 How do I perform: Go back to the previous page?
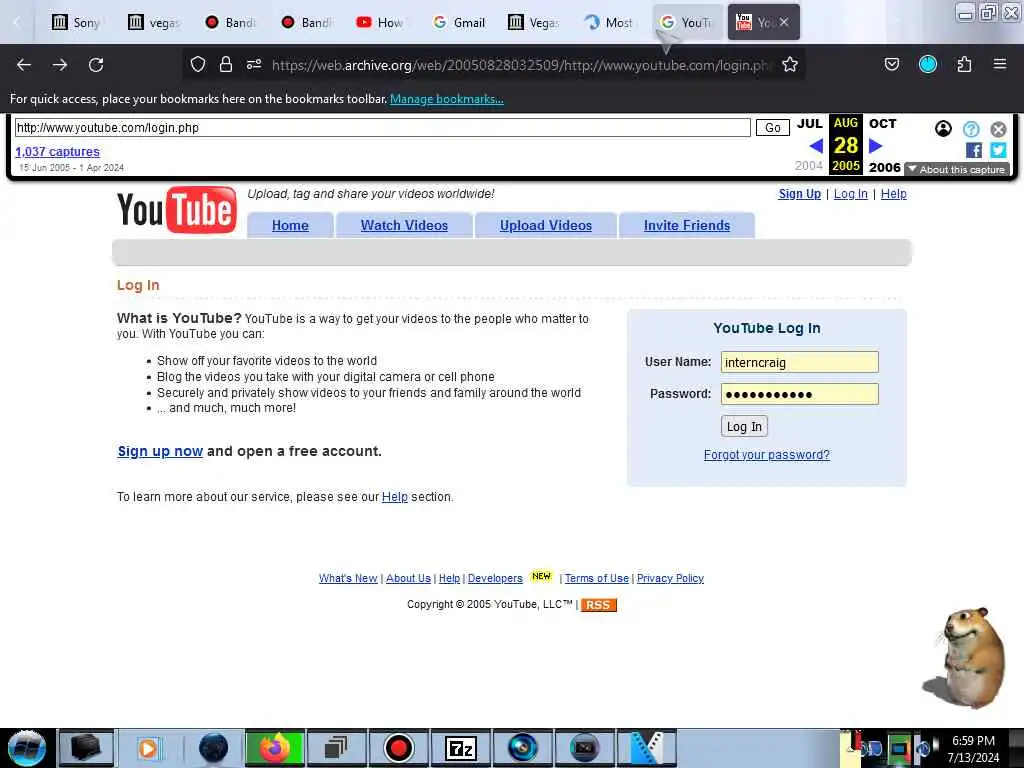24,65
